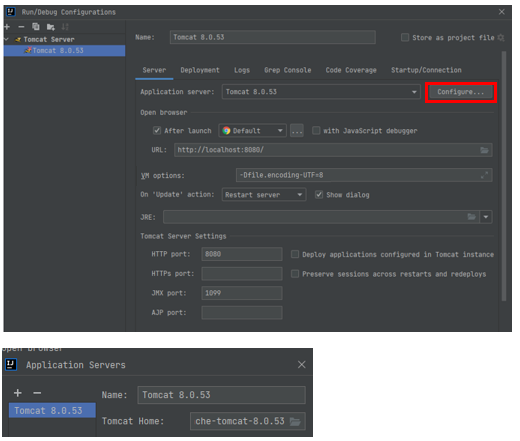Sort configurations alphabetically icon
520x441 pixels.
tap(65, 27)
